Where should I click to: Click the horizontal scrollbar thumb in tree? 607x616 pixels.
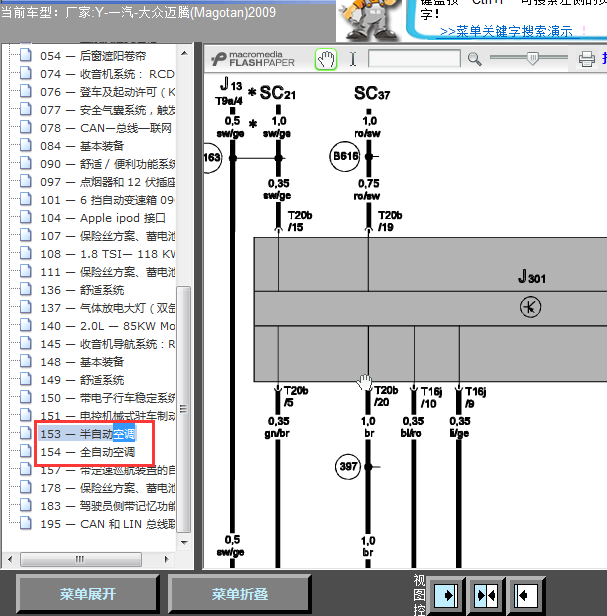click(81, 559)
